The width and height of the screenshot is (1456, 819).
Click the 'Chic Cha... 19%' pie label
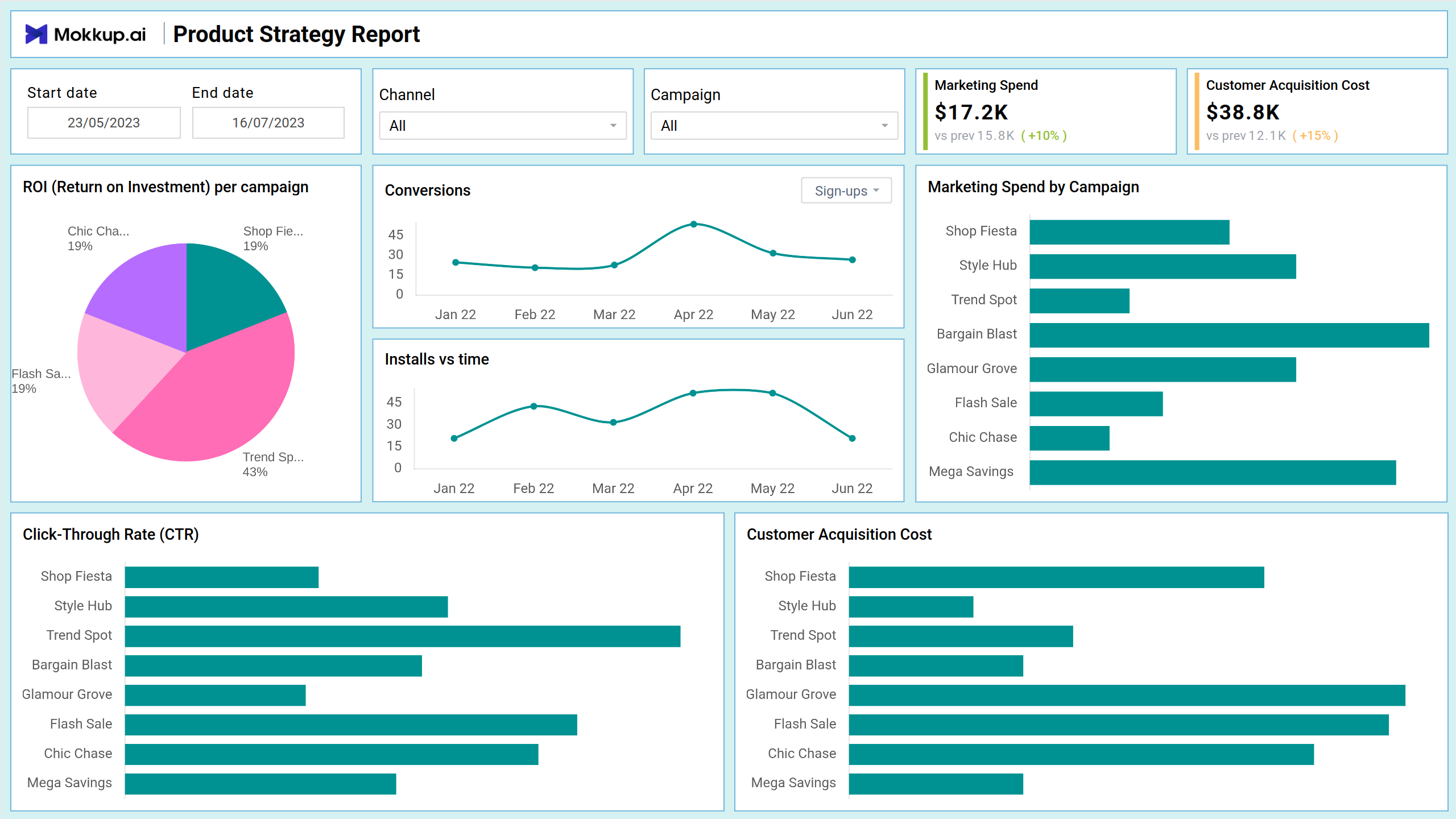pos(98,238)
